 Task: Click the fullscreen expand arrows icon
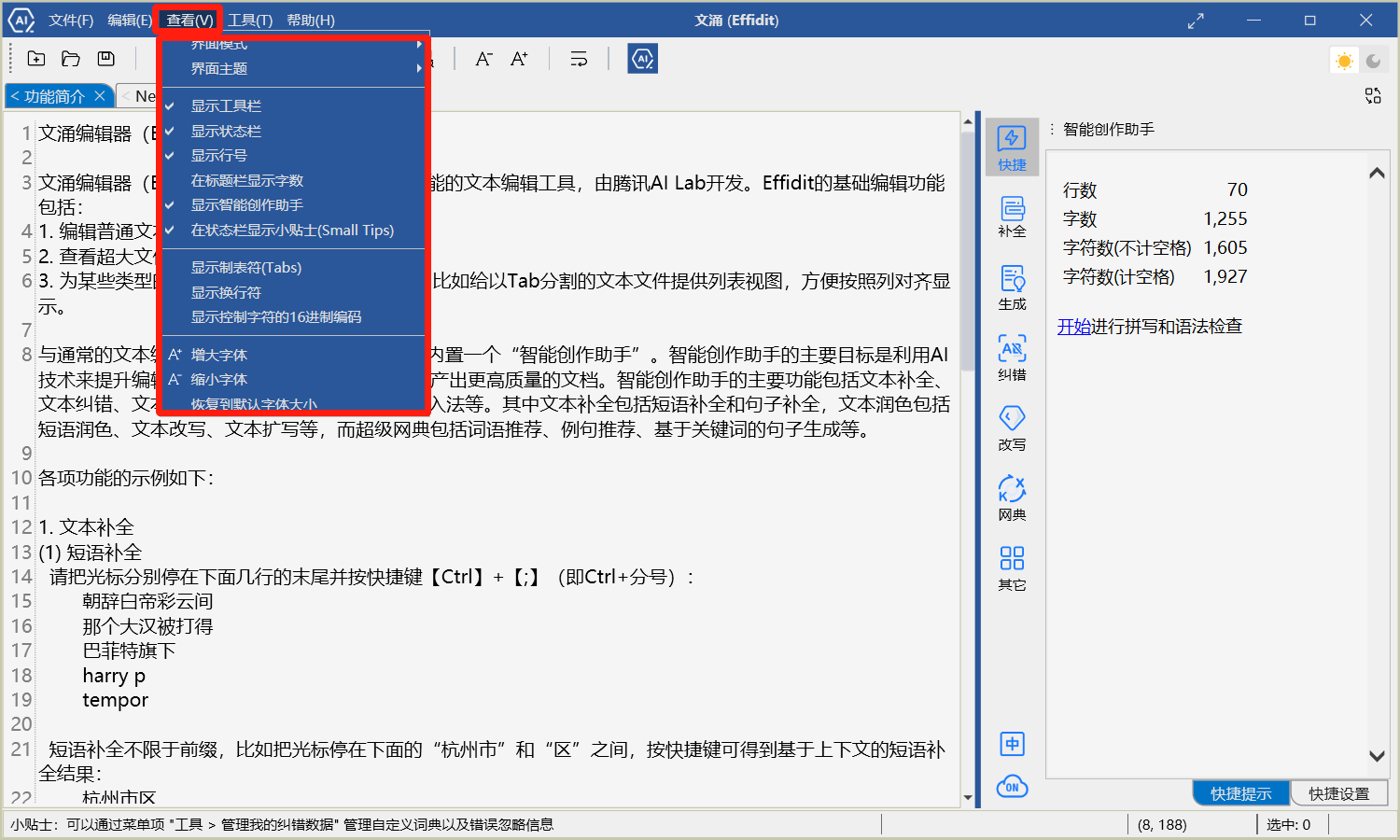[1196, 21]
